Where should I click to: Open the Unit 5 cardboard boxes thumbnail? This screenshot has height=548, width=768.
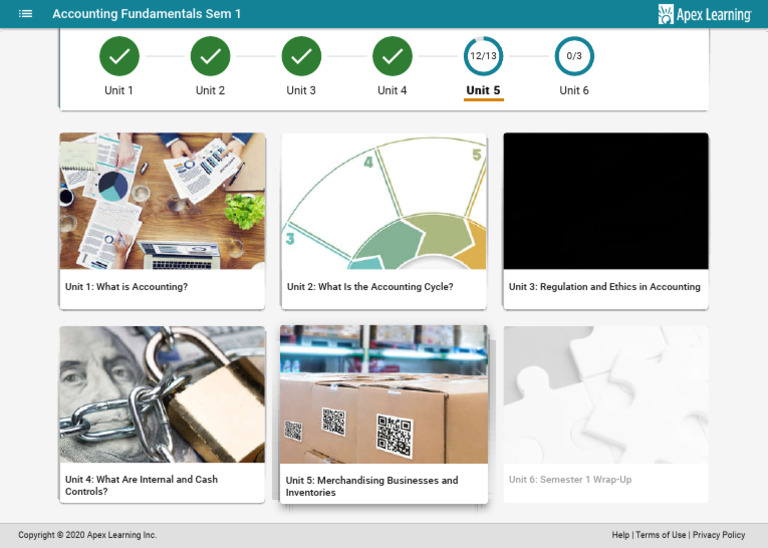pyautogui.click(x=384, y=394)
